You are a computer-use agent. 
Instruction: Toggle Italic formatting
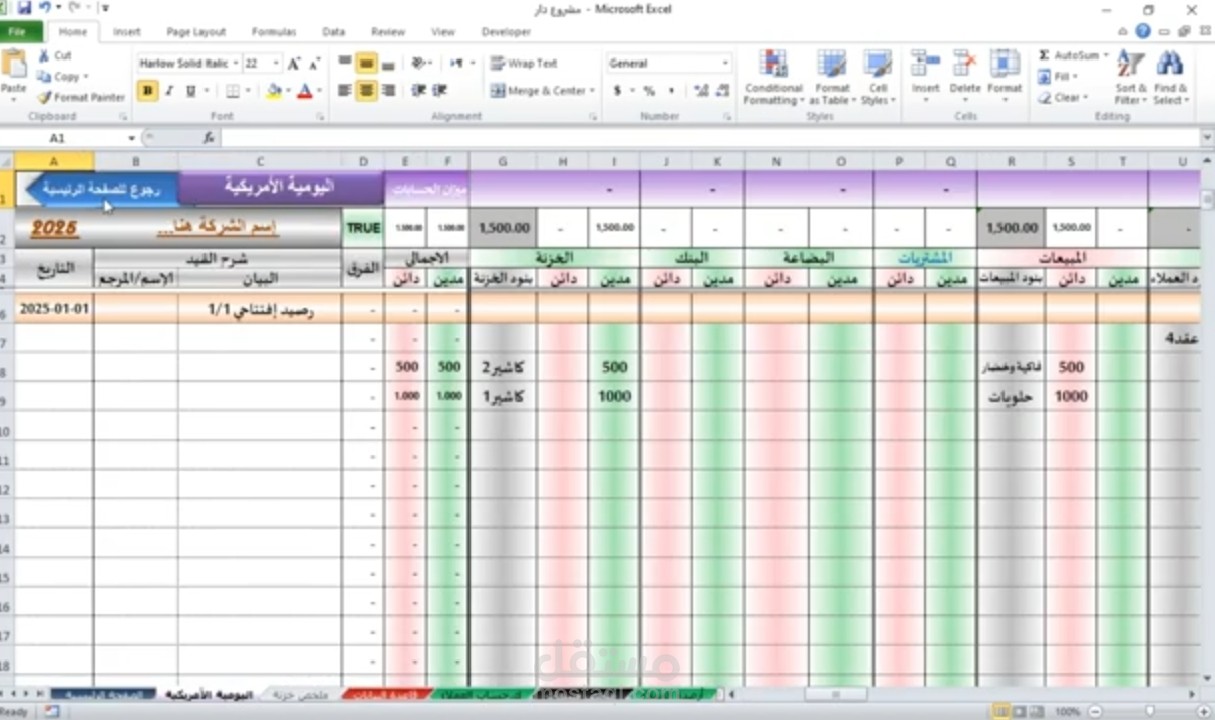tap(169, 91)
